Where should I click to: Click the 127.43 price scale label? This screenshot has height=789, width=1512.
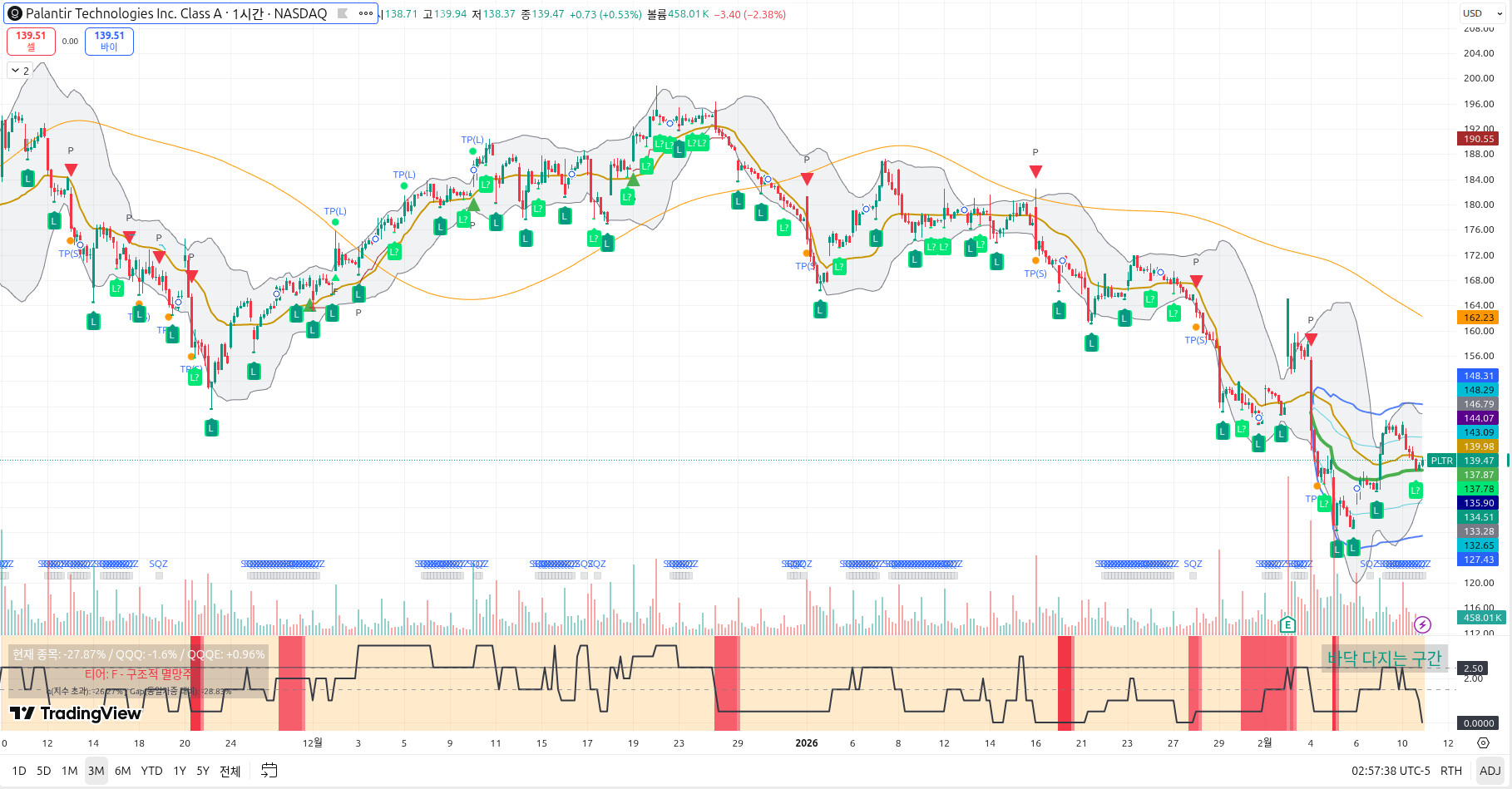coord(1479,560)
